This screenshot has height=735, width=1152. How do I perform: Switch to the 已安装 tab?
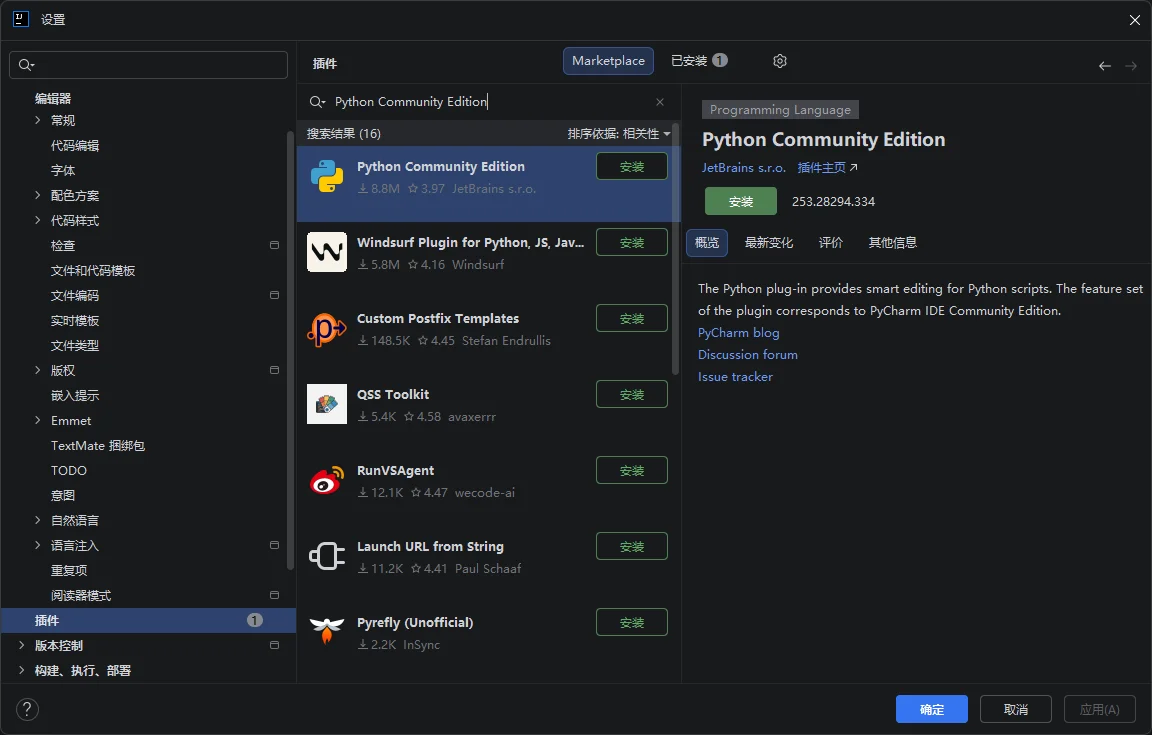pyautogui.click(x=698, y=61)
